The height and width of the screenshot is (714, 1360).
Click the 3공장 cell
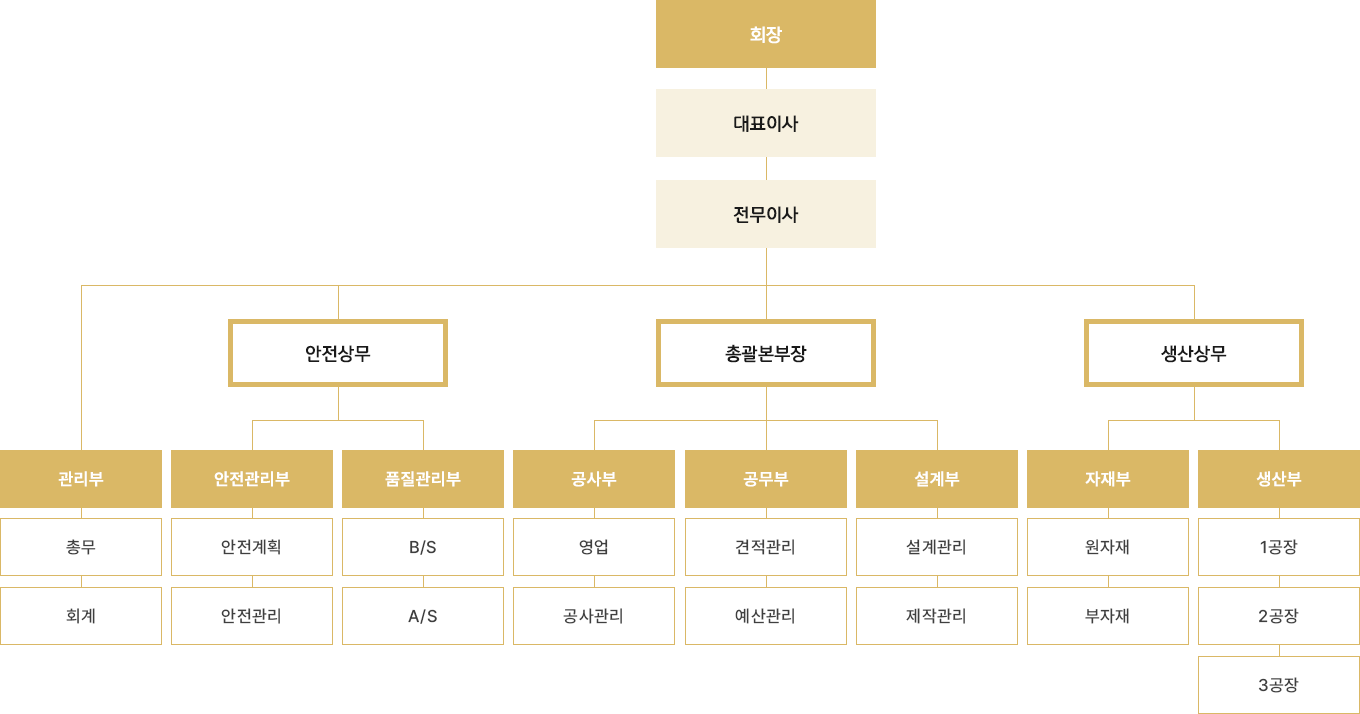(1279, 685)
